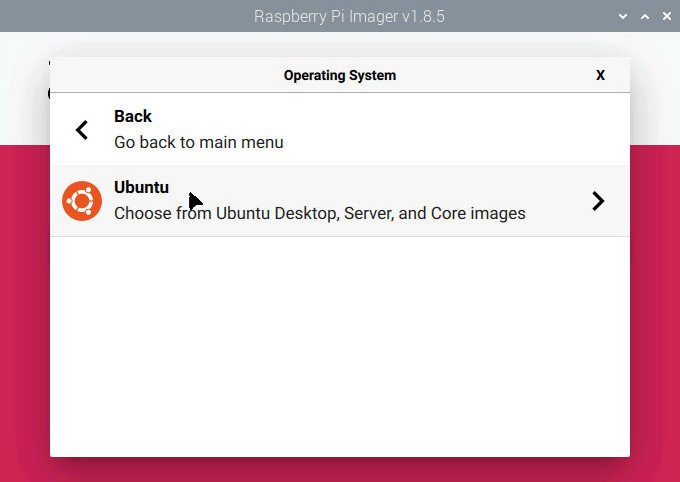Click the Raspberry Pi Imager v1.8.5 title bar
This screenshot has width=680, height=482.
[340, 16]
